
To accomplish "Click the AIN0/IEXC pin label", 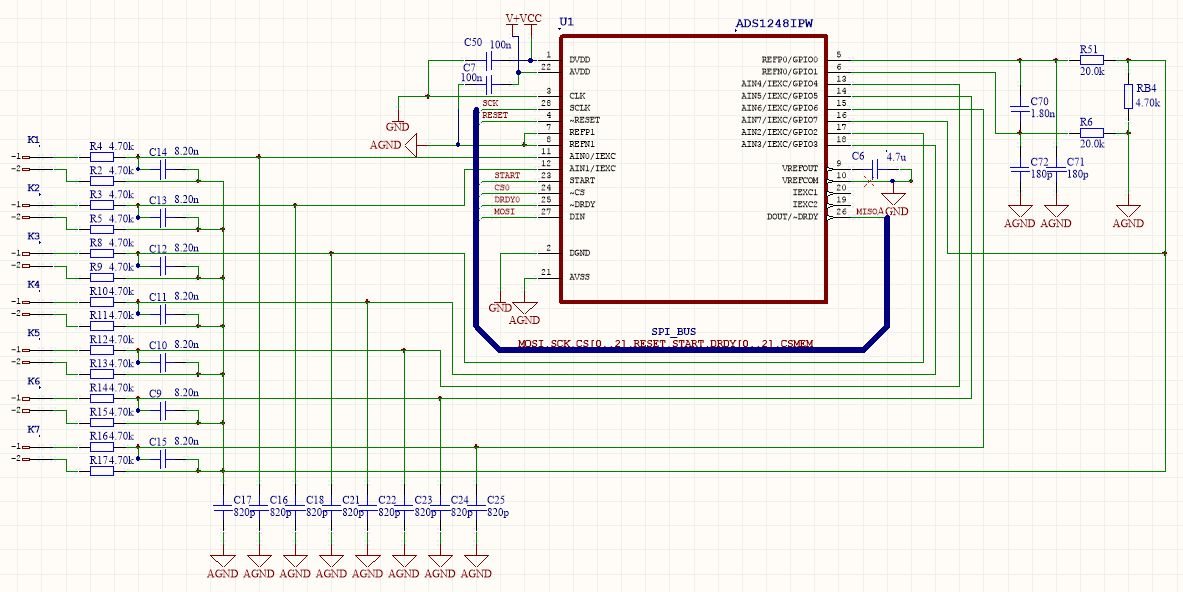I will coord(592,156).
